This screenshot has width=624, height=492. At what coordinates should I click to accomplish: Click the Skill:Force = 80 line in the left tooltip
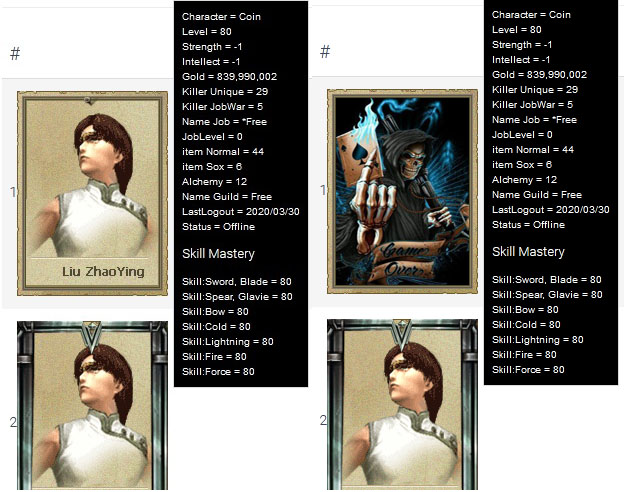pyautogui.click(x=218, y=371)
